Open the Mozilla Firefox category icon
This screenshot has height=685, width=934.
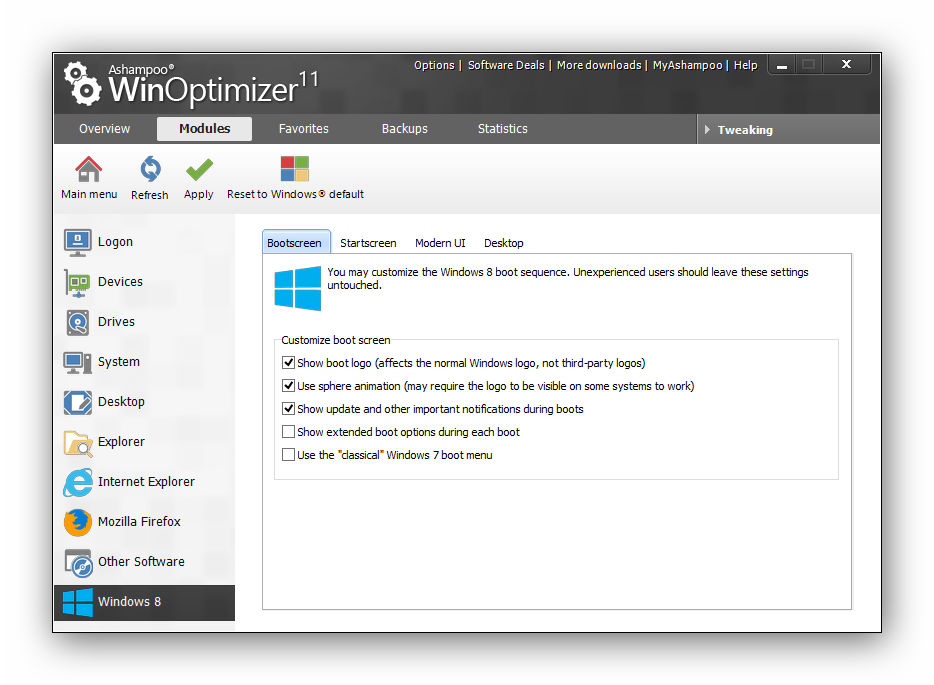coord(77,522)
